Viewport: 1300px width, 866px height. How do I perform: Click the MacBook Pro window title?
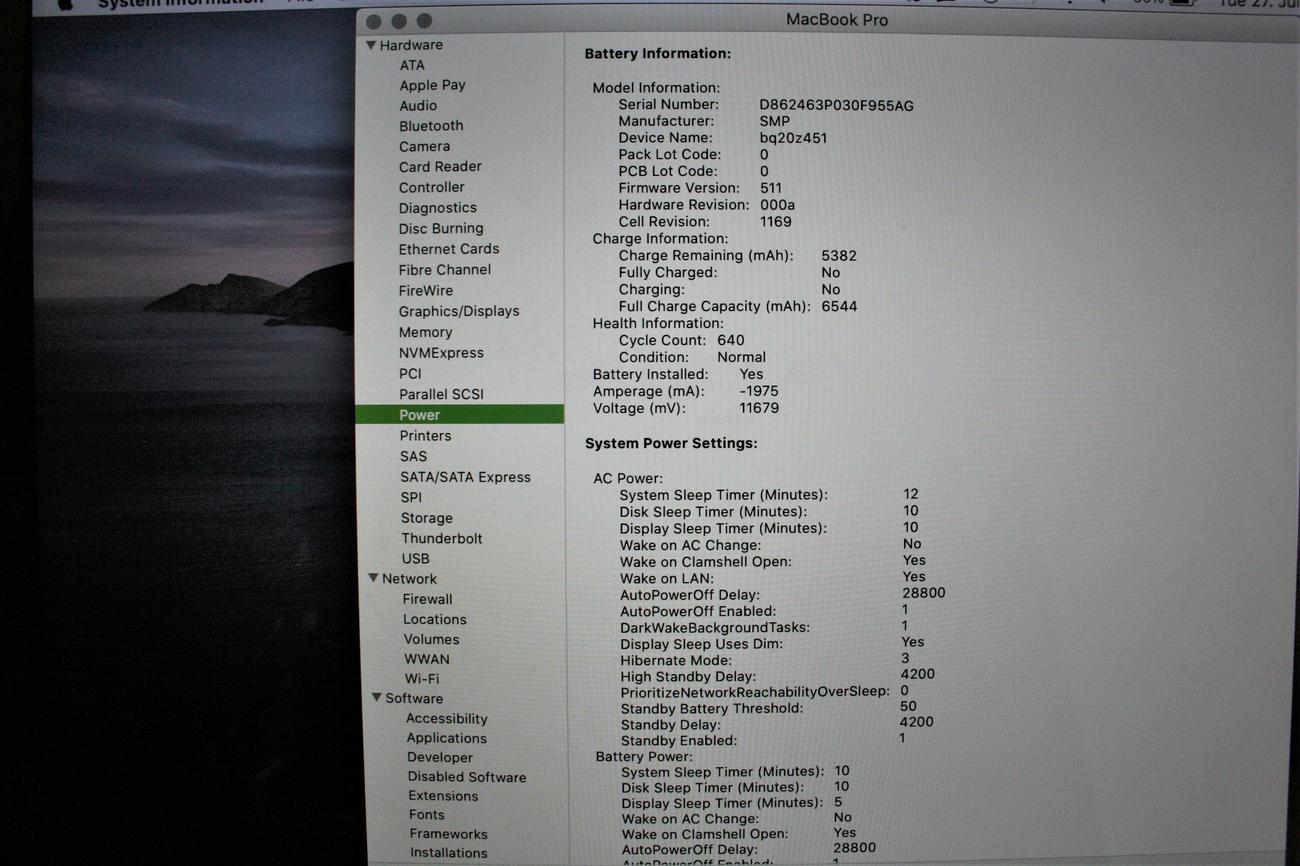click(836, 20)
